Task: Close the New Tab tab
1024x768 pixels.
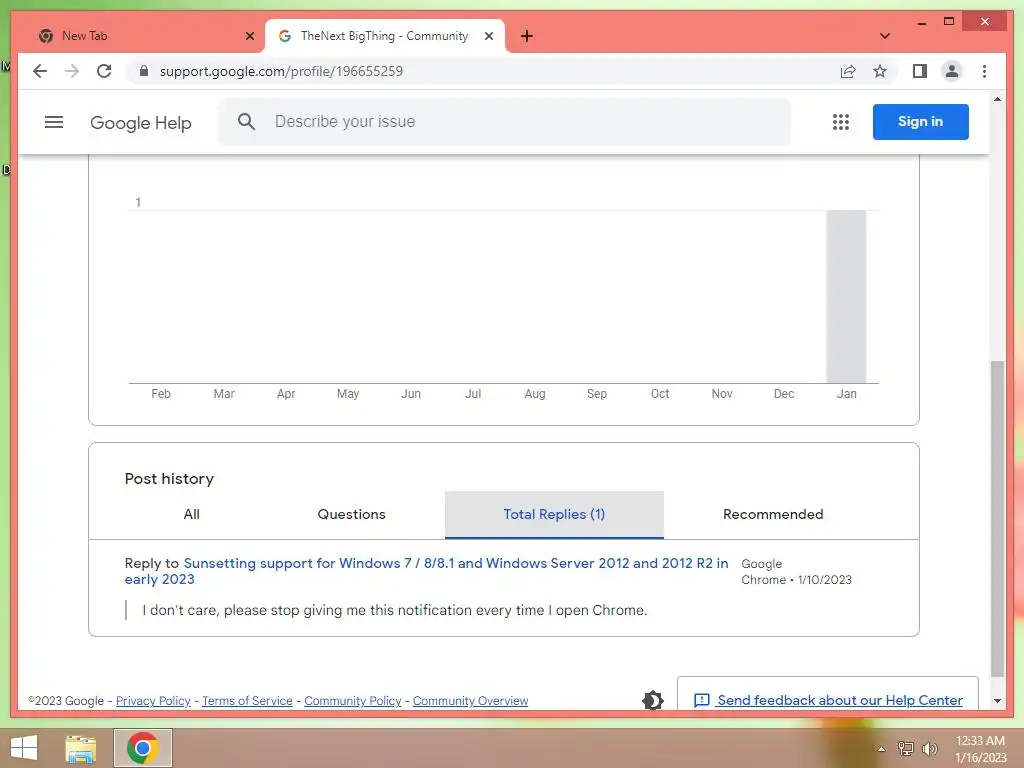Action: 249,36
